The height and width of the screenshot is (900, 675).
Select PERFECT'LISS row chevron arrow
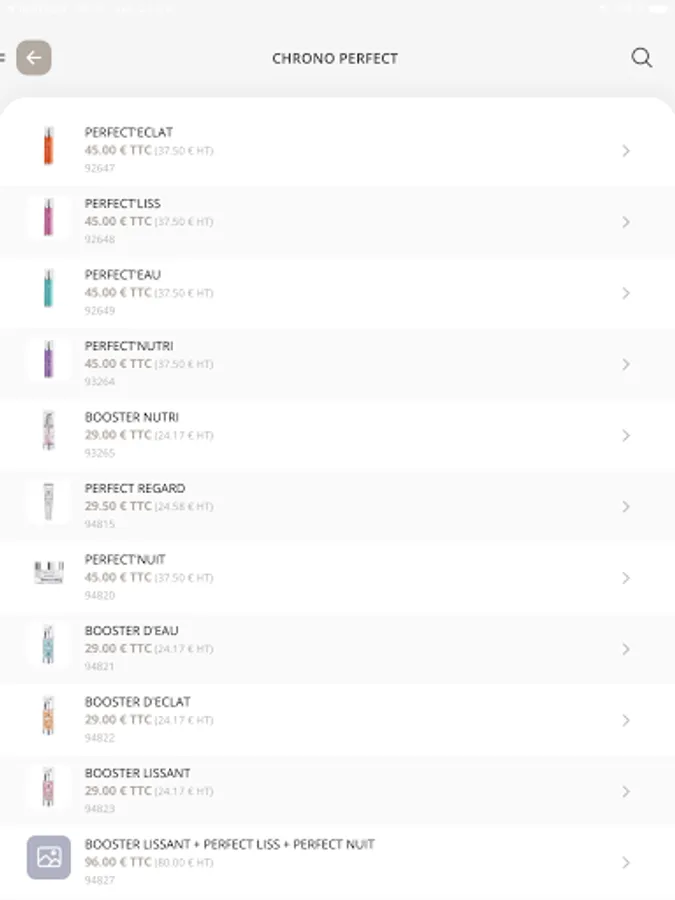point(626,222)
